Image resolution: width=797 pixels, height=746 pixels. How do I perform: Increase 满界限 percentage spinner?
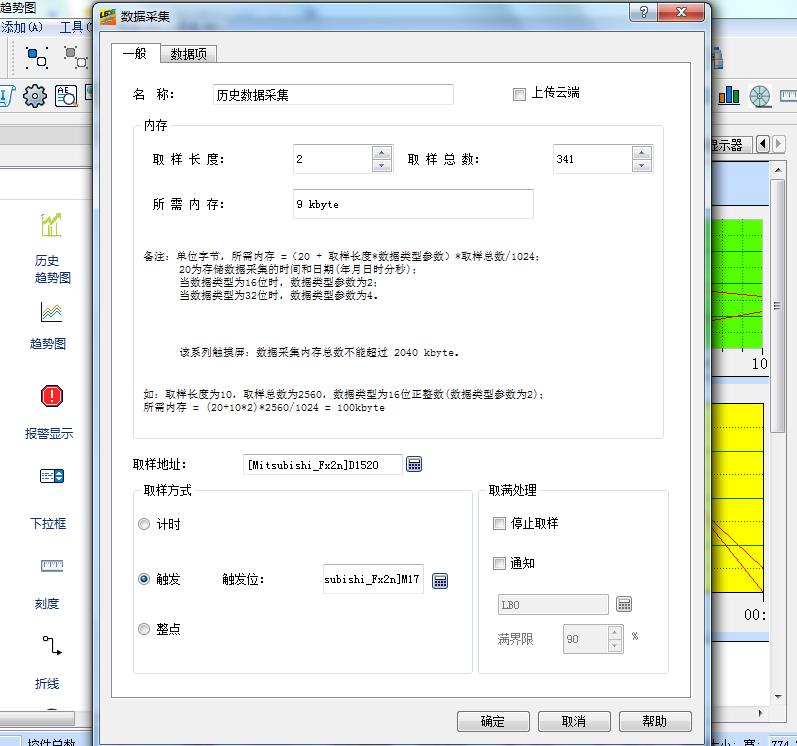[615, 633]
